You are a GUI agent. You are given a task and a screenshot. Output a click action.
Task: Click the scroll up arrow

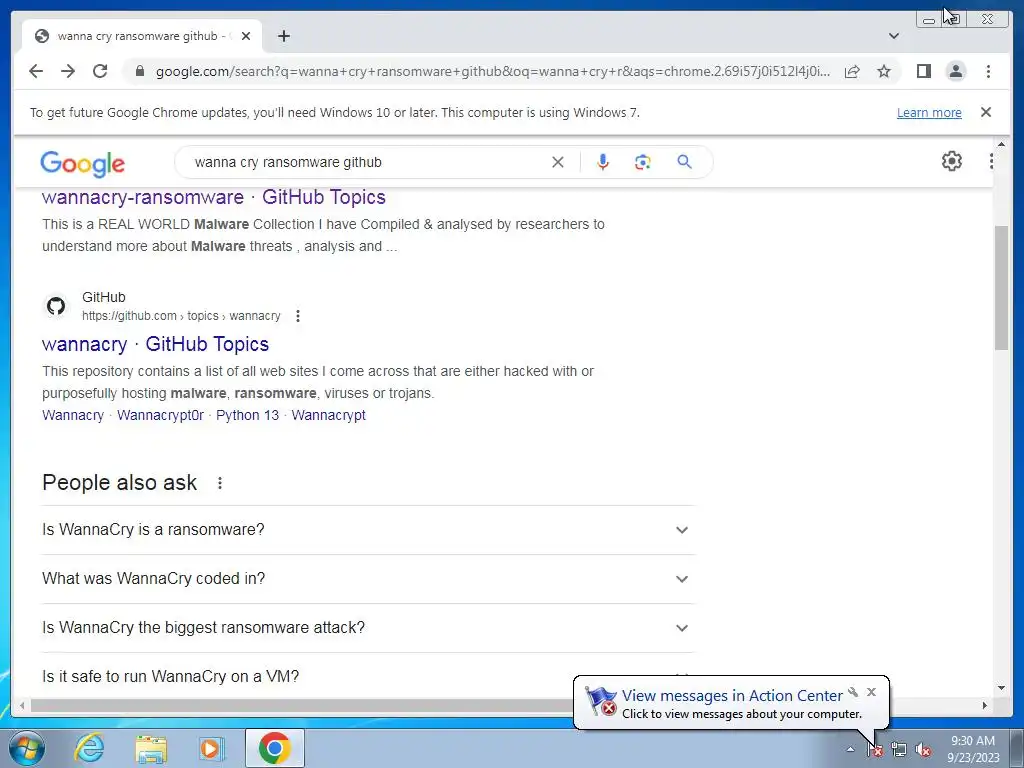coord(1001,144)
